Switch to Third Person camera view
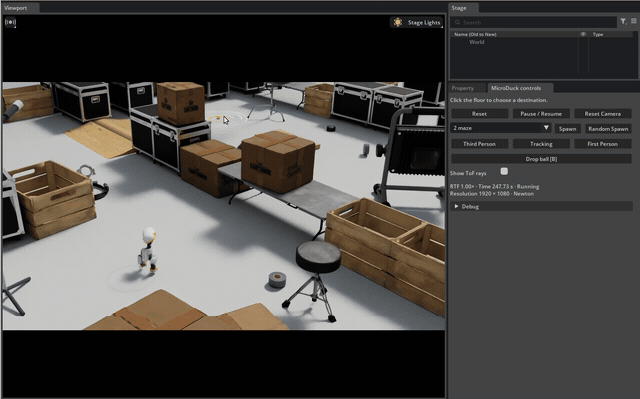 [479, 144]
